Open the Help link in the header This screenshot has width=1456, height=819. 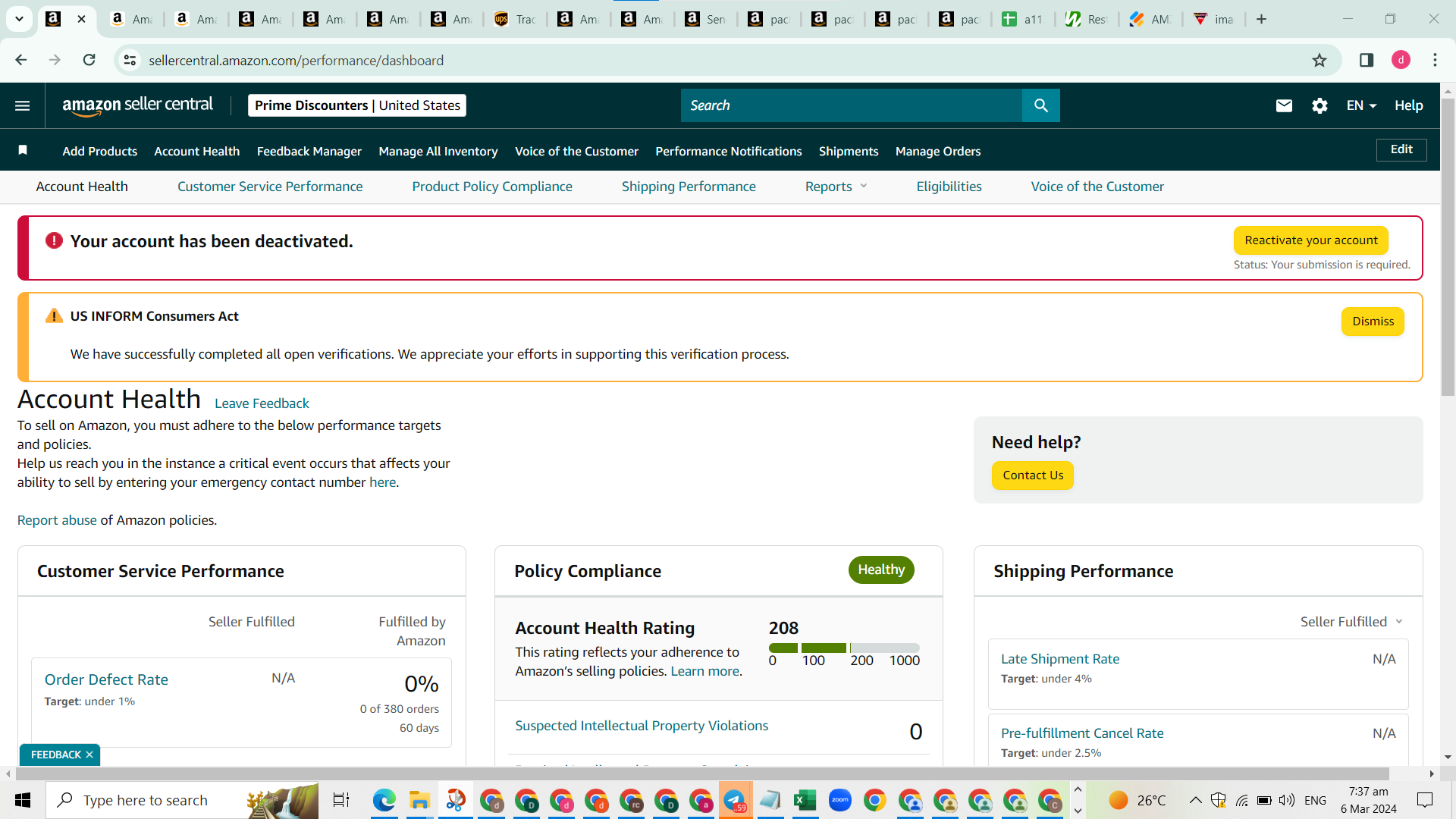tap(1408, 105)
